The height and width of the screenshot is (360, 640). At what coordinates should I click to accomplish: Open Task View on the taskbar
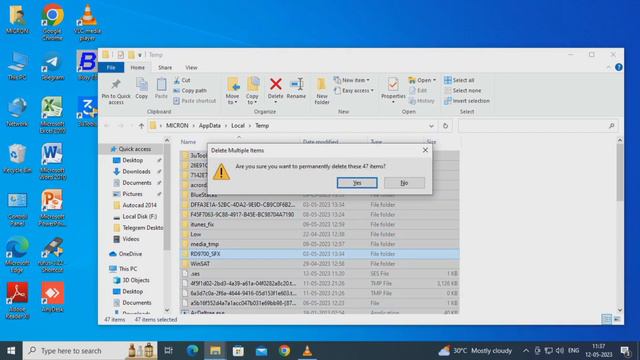[168, 351]
